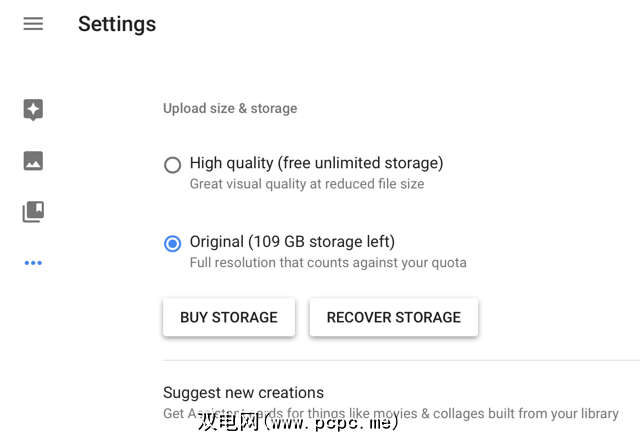Click the Settings page title

117,24
